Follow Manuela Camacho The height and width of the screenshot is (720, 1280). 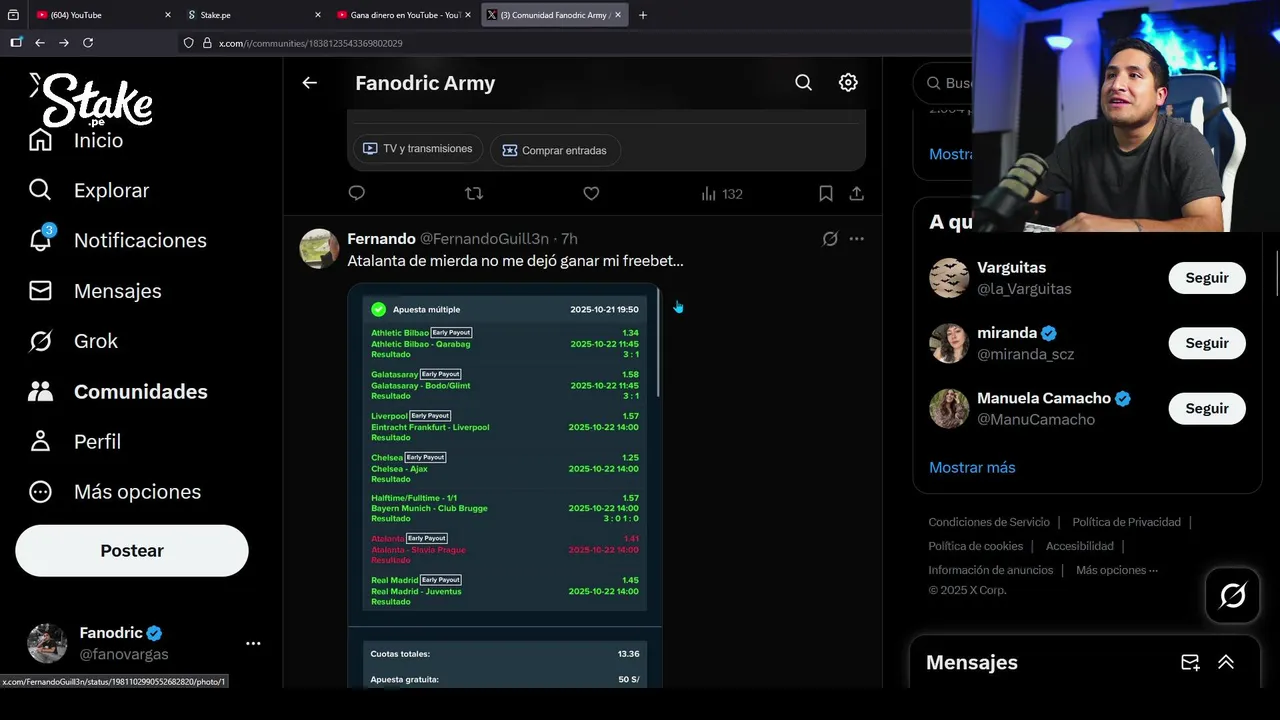[x=1207, y=408]
